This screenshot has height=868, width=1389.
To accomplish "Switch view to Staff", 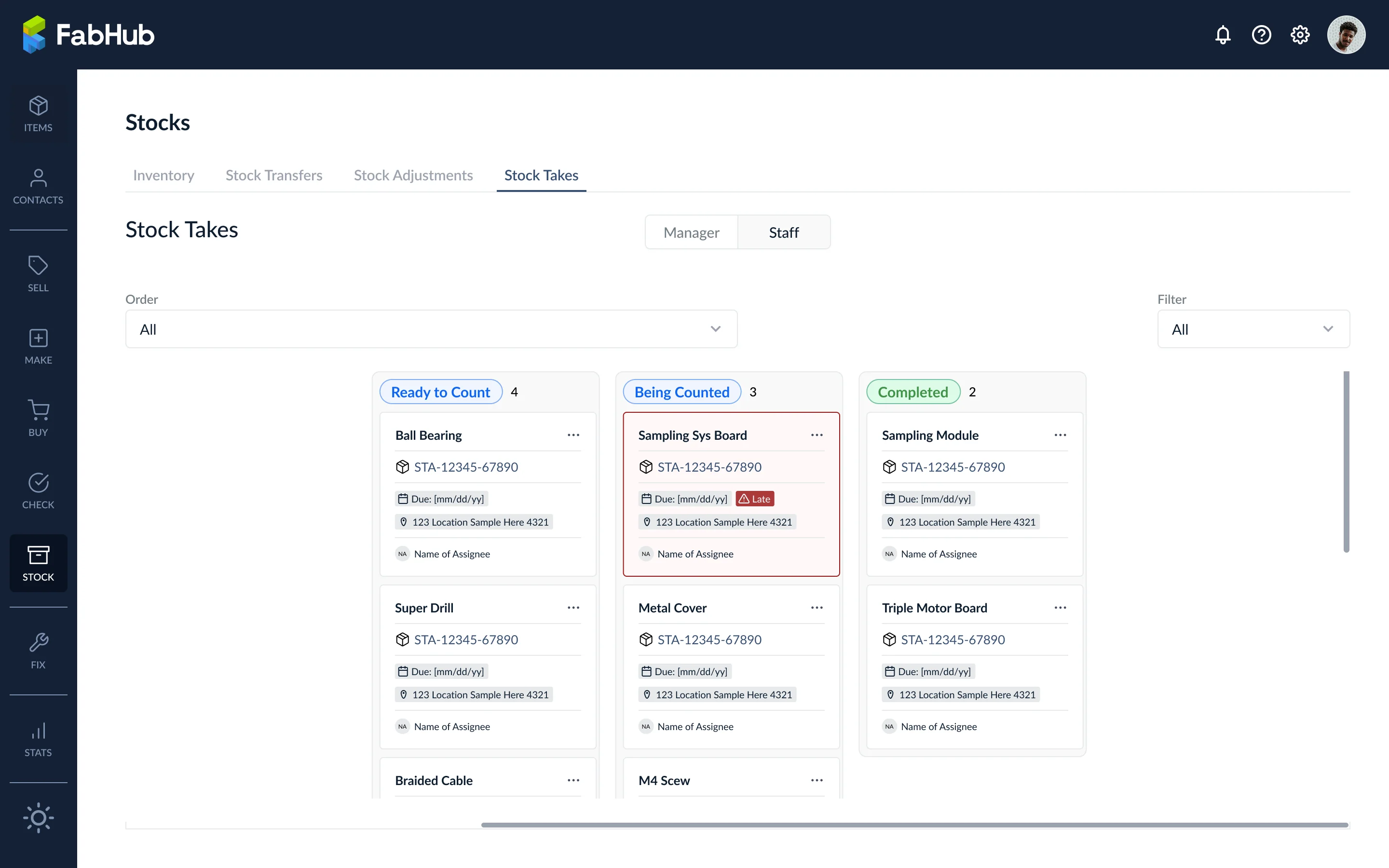I will [783, 232].
